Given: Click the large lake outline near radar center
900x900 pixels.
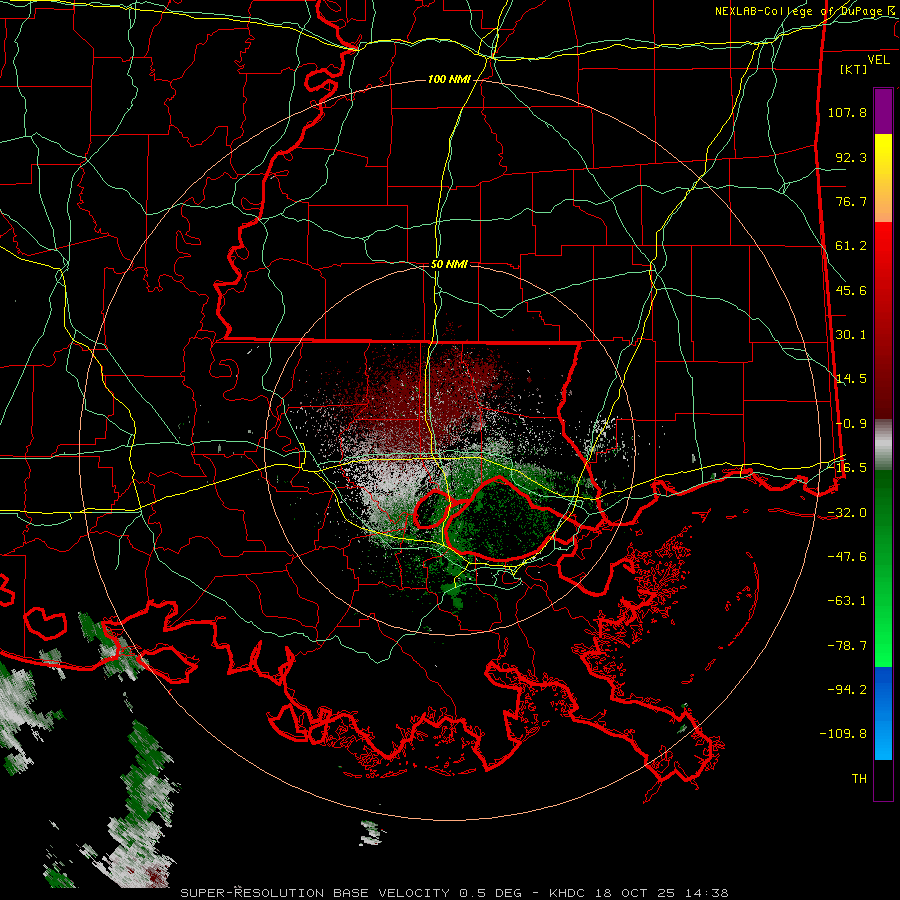Looking at the screenshot, I should tap(501, 519).
